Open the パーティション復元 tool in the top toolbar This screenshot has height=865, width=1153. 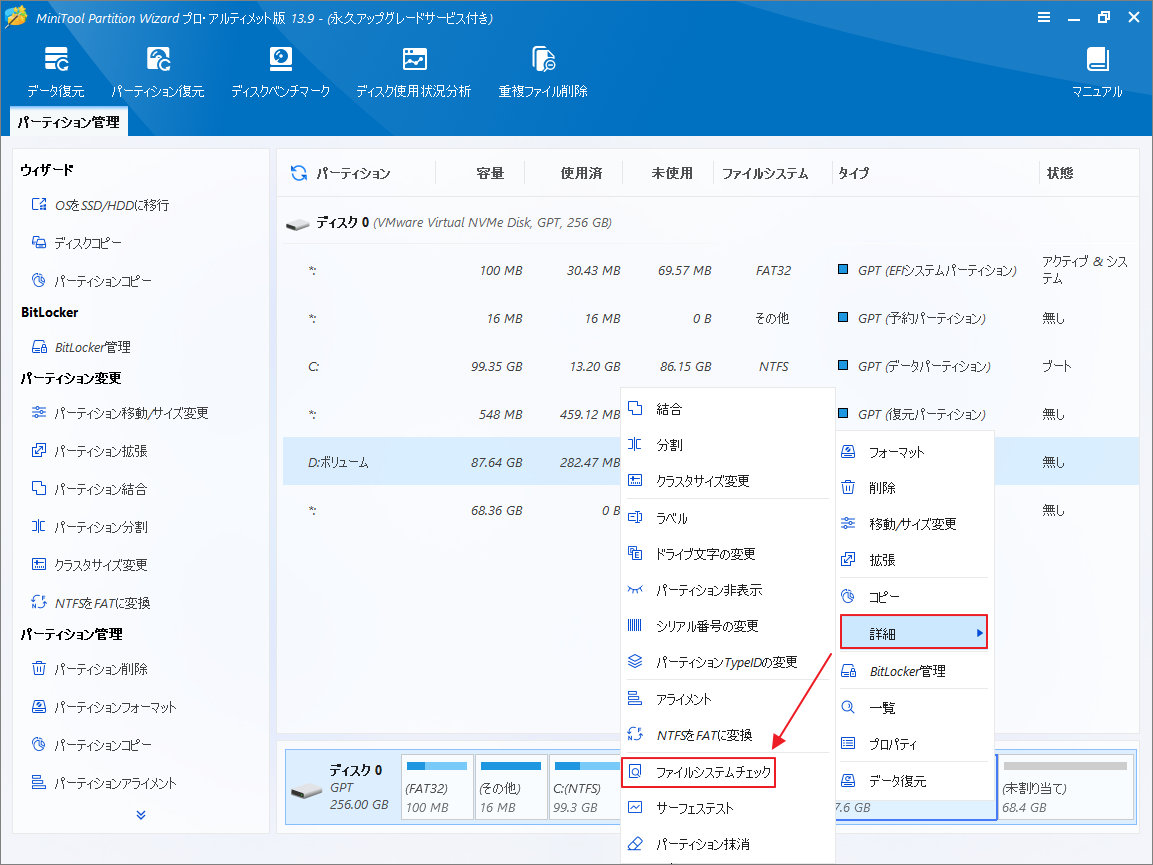coord(158,72)
